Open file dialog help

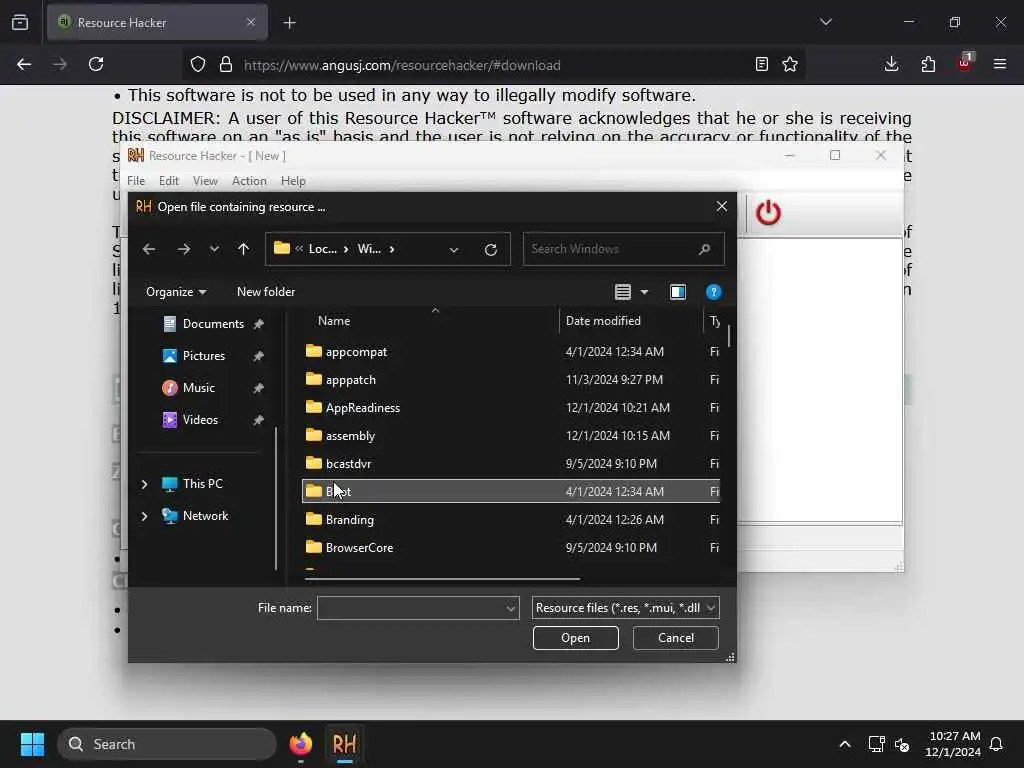coord(714,292)
